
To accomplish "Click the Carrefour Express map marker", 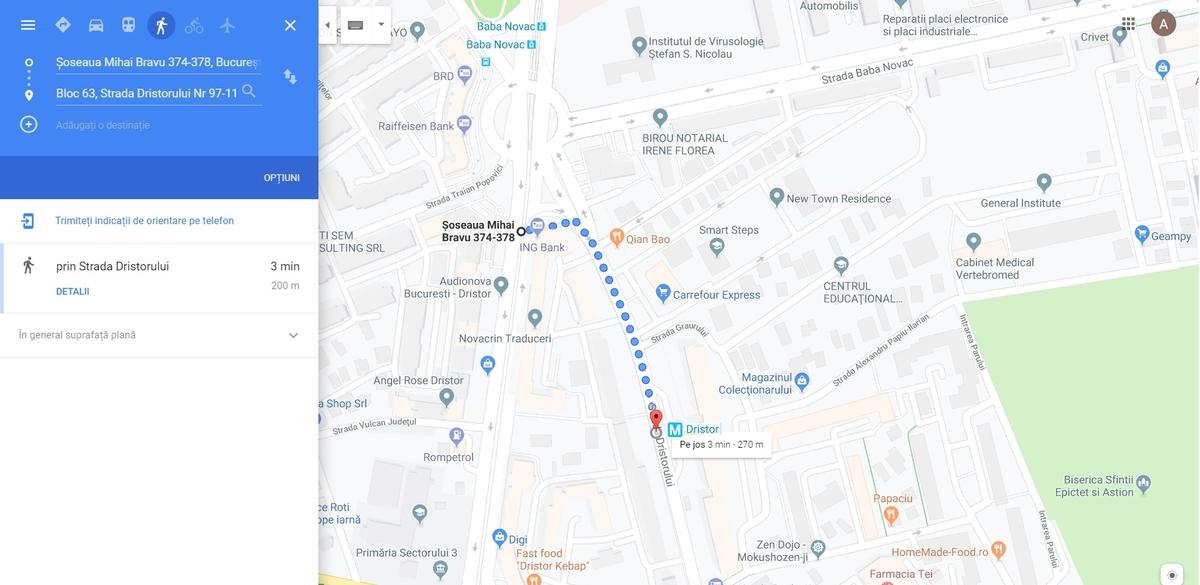I will 662,293.
